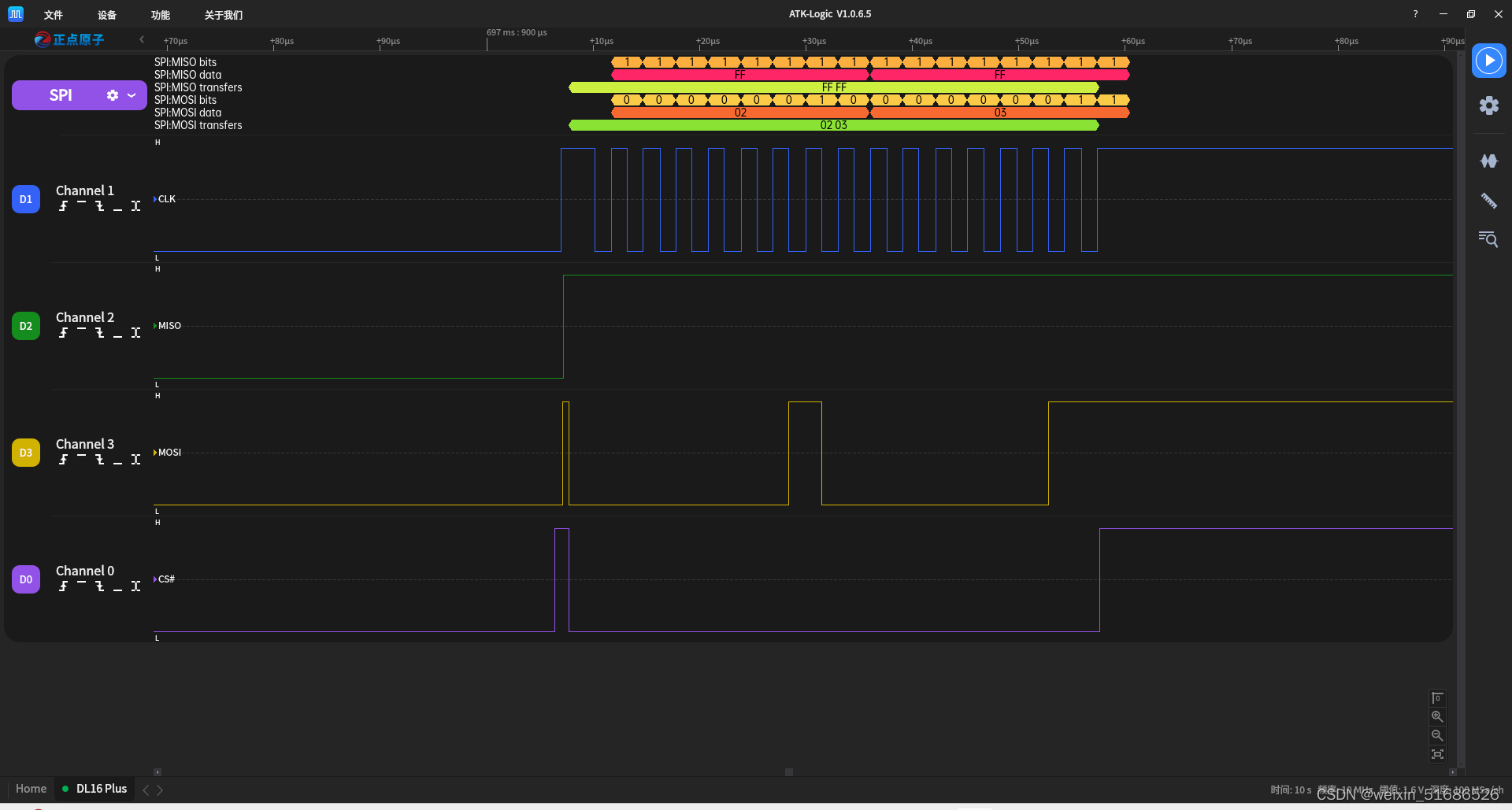Start capture with the play button

(1488, 60)
